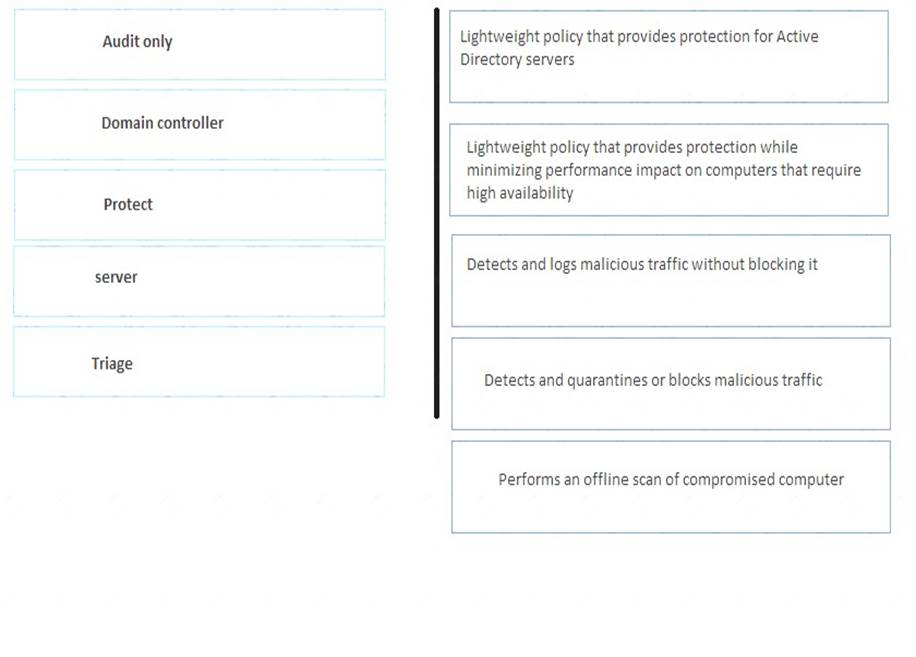The width and height of the screenshot is (916, 657).
Task: Click the 'server' label text
Action: 116,277
